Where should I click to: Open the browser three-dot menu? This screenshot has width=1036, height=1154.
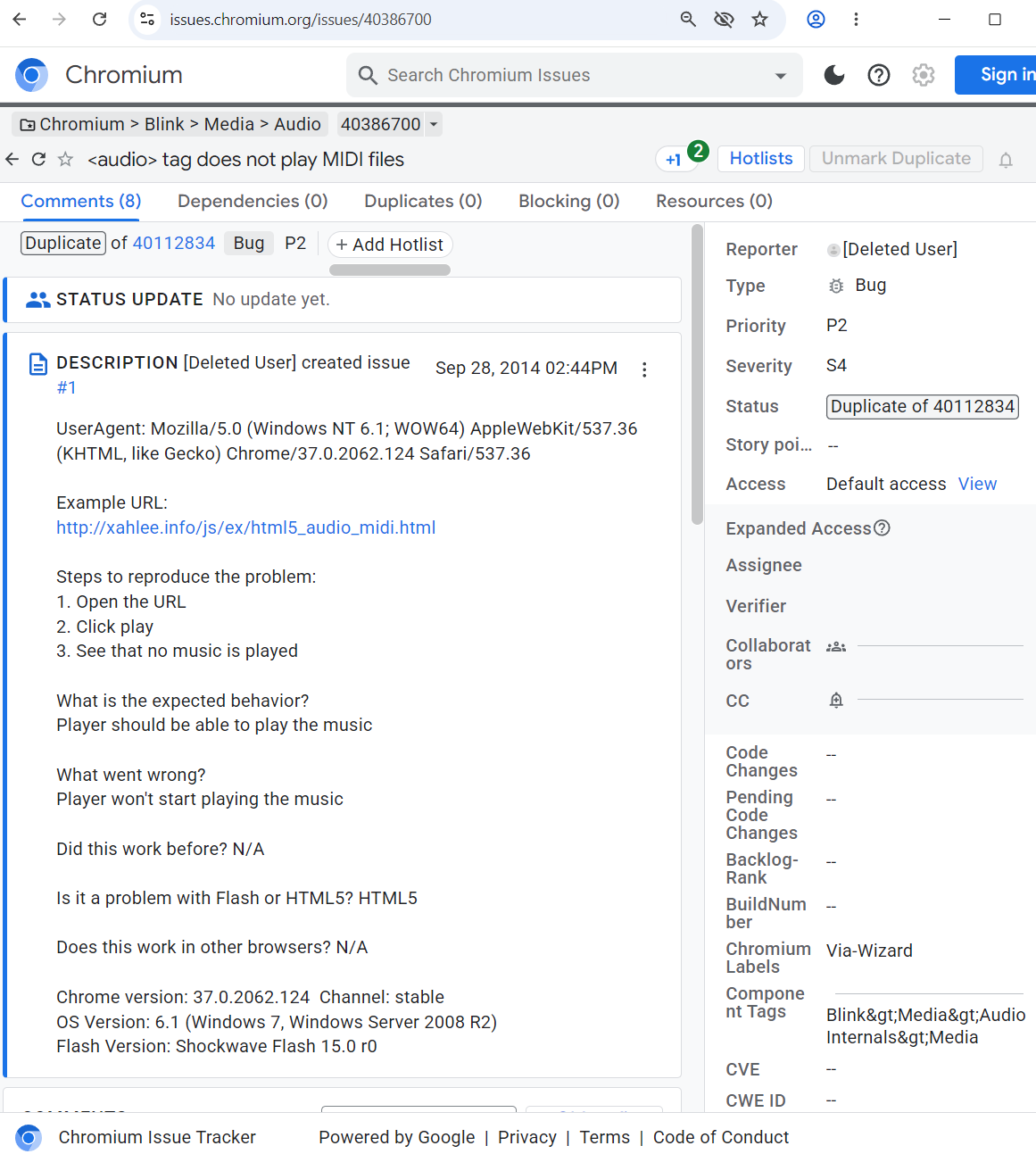pos(856,19)
